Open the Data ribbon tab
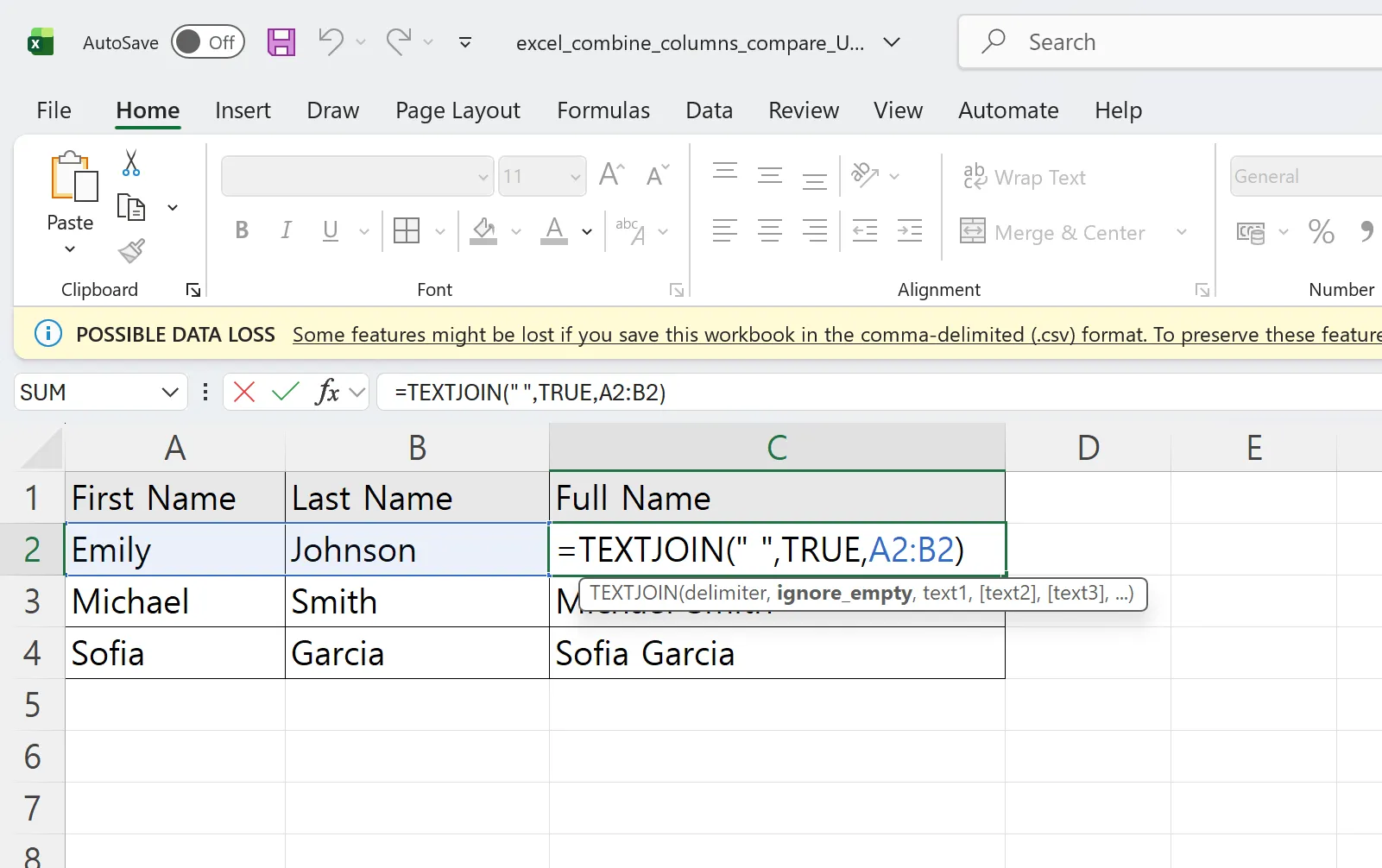The height and width of the screenshot is (868, 1382). click(x=709, y=110)
